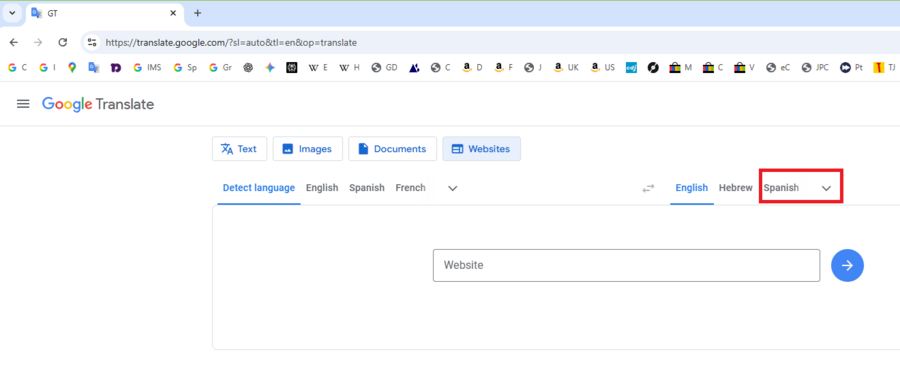Select Hebrew as target language
The width and height of the screenshot is (900, 391).
point(735,188)
